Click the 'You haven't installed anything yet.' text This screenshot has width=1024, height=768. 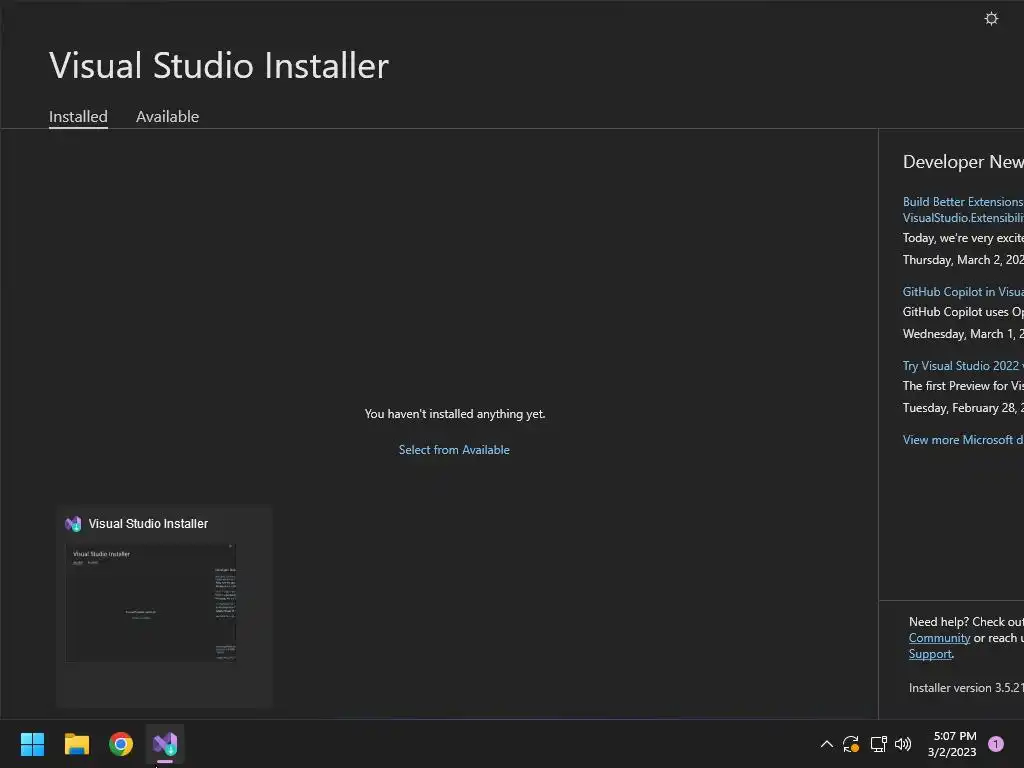tap(455, 414)
